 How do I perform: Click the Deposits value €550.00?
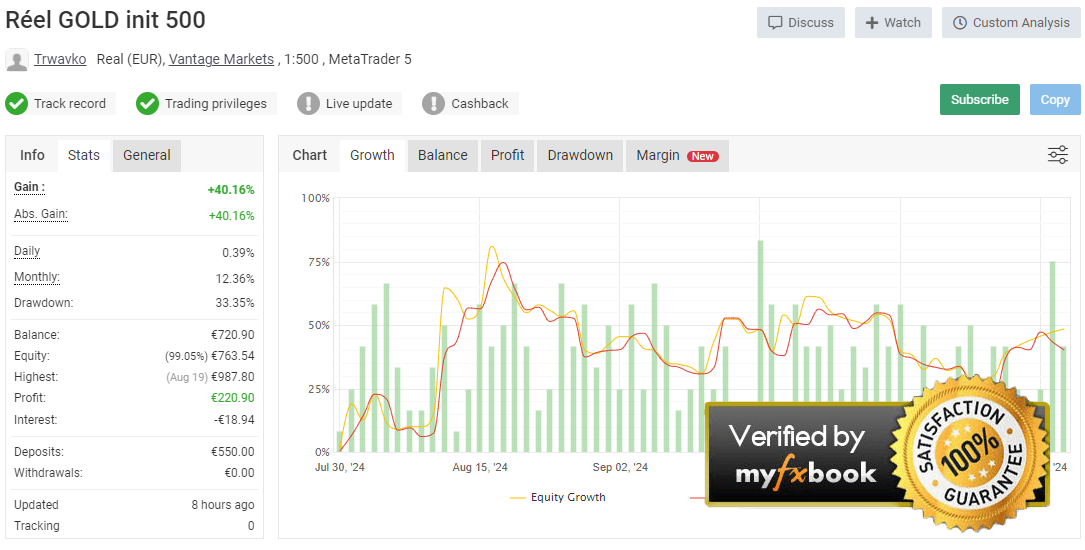click(x=232, y=452)
